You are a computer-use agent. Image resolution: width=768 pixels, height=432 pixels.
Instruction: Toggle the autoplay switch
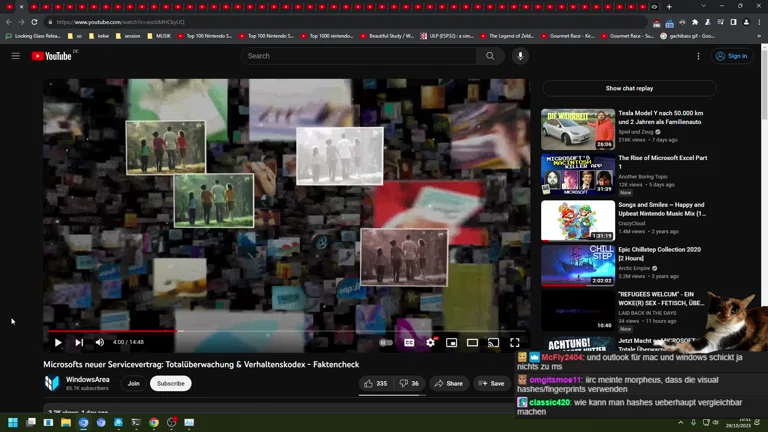(386, 343)
